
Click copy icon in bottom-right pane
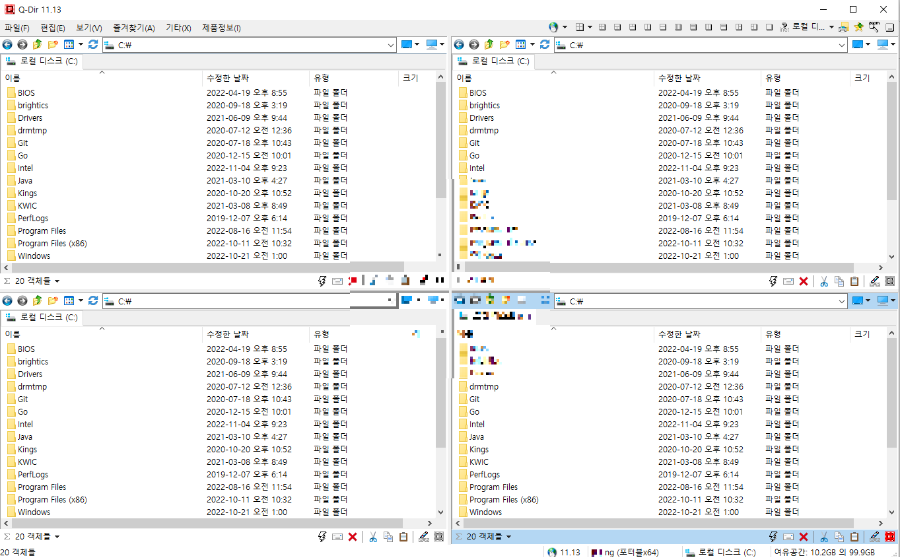click(x=839, y=537)
